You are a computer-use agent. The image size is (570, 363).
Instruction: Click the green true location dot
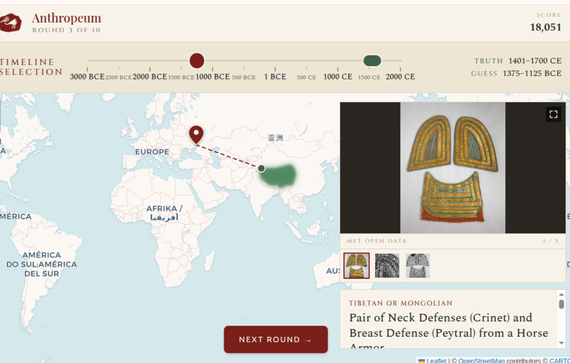point(261,168)
